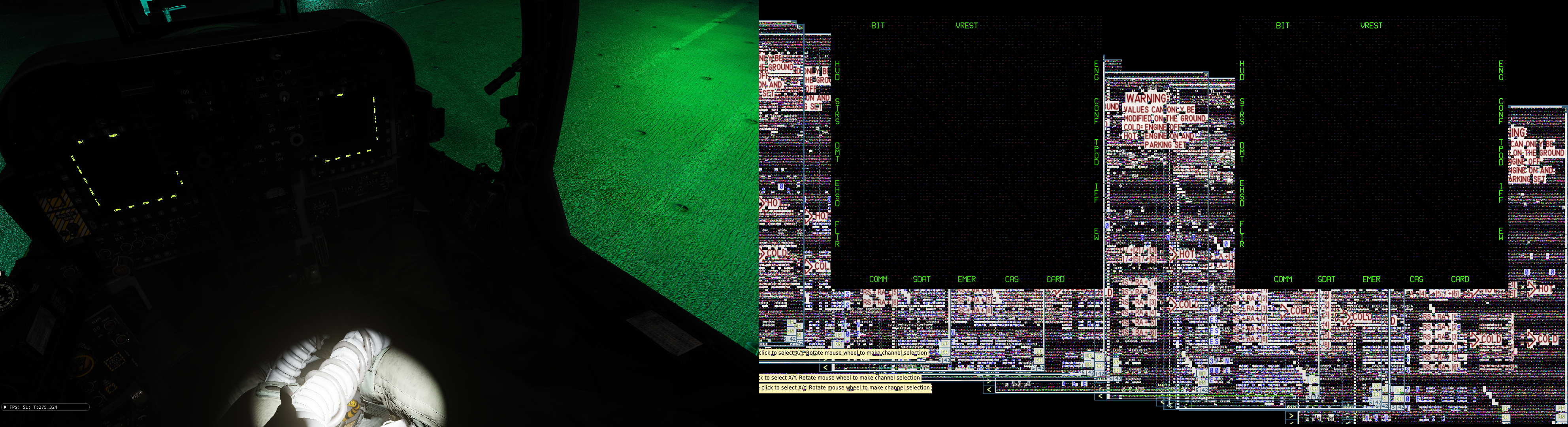Select COMM on the left exported MFD
1568x427 pixels.
878,279
